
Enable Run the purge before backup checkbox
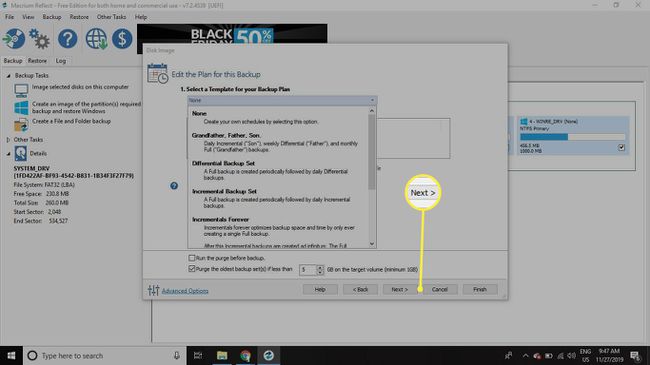[x=192, y=258]
